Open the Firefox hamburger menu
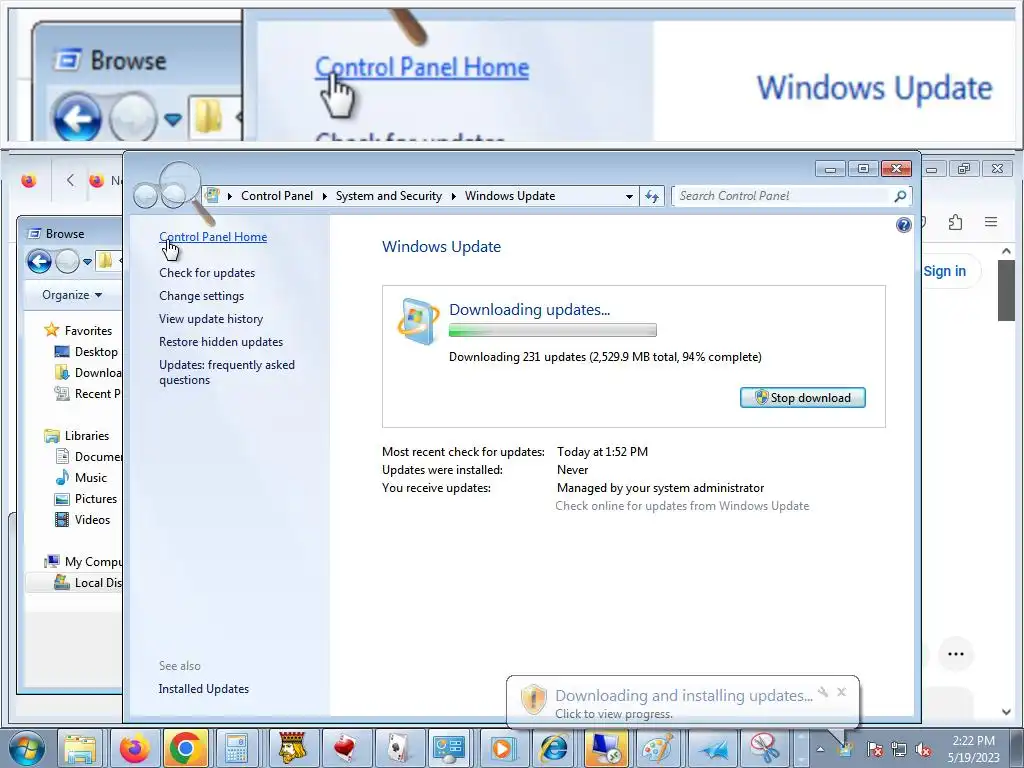Screen dimensions: 1024x768 pos(991,222)
